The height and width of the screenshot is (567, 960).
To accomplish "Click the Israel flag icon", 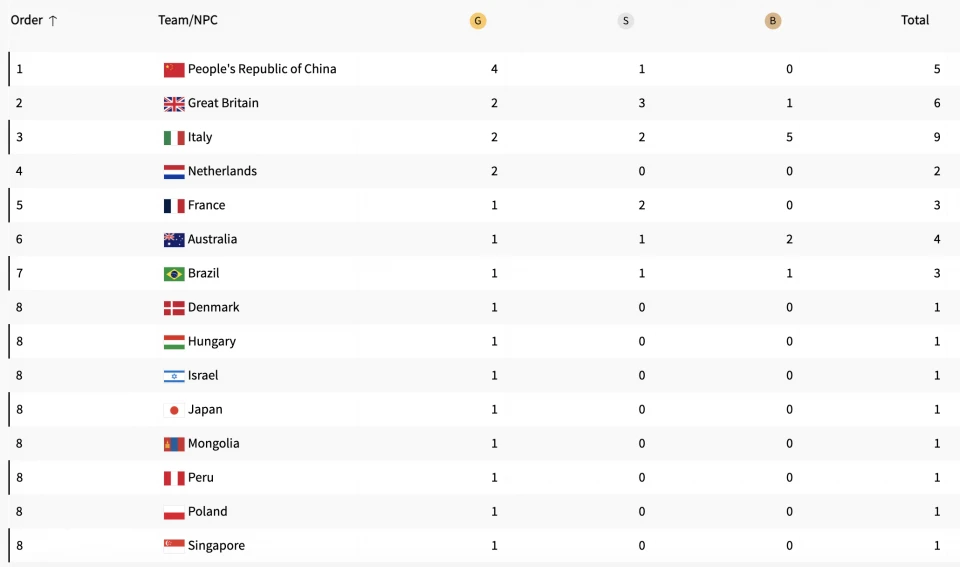I will 174,376.
